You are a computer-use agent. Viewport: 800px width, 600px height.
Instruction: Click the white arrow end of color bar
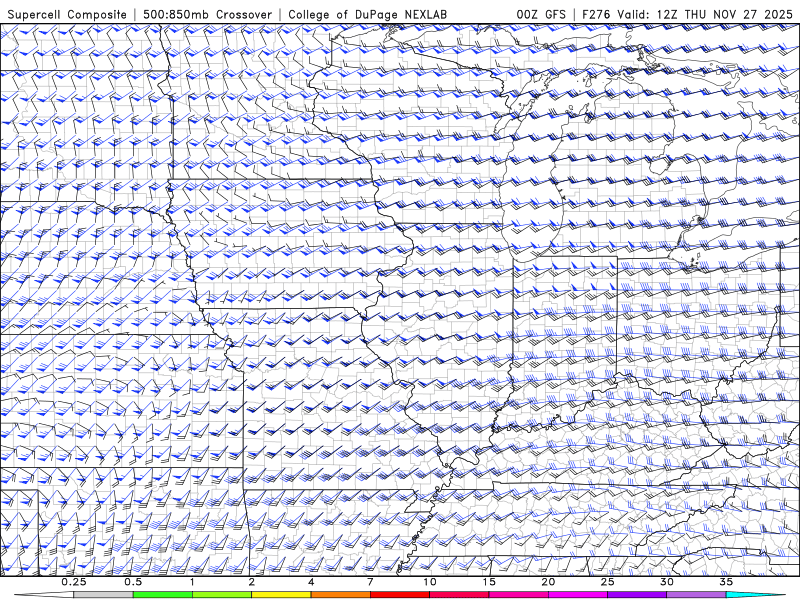44,595
